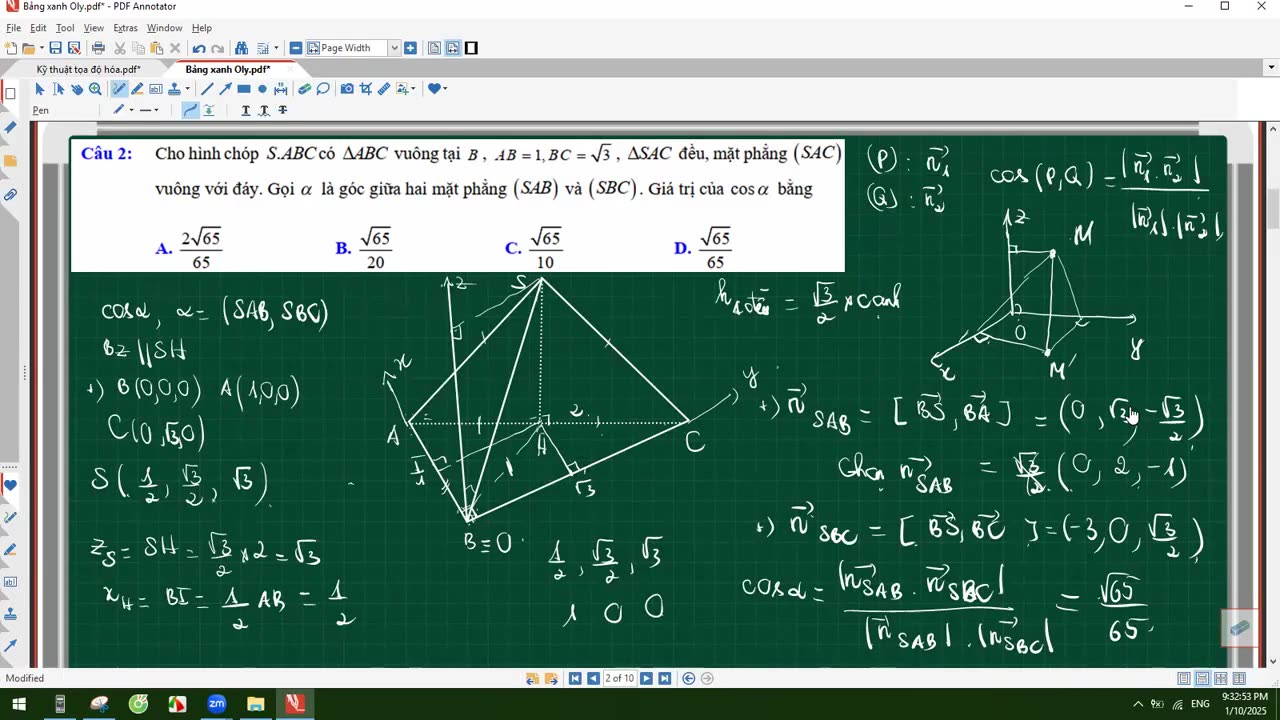Show hidden system tray icons

click(x=1136, y=704)
